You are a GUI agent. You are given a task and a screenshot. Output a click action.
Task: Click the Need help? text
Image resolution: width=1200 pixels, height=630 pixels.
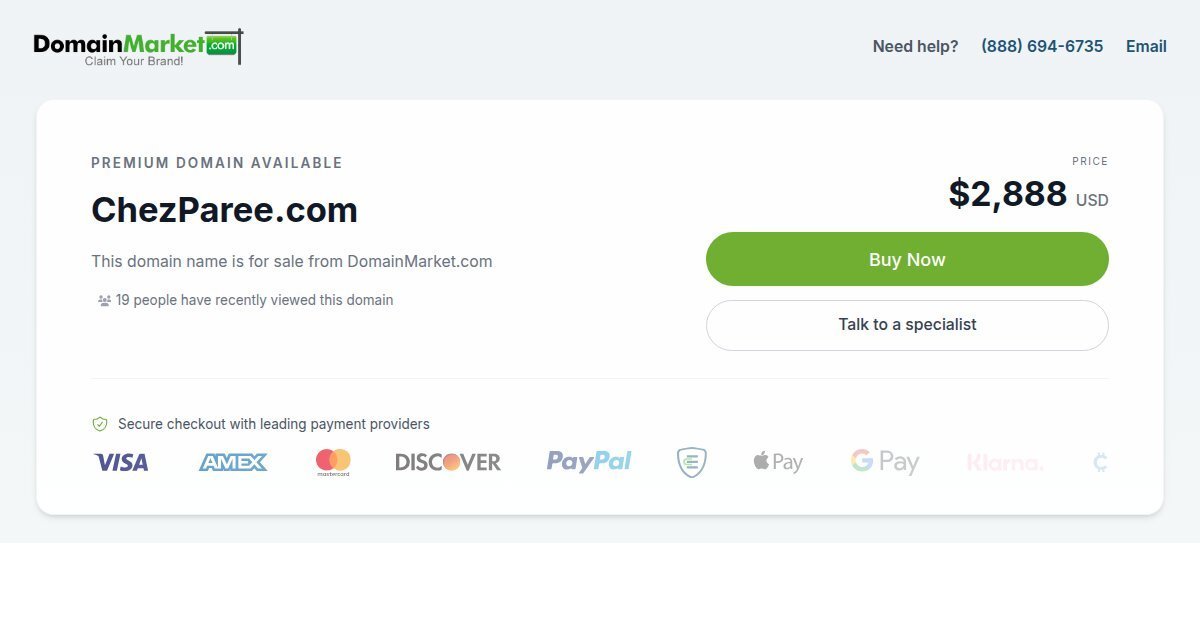coord(915,46)
